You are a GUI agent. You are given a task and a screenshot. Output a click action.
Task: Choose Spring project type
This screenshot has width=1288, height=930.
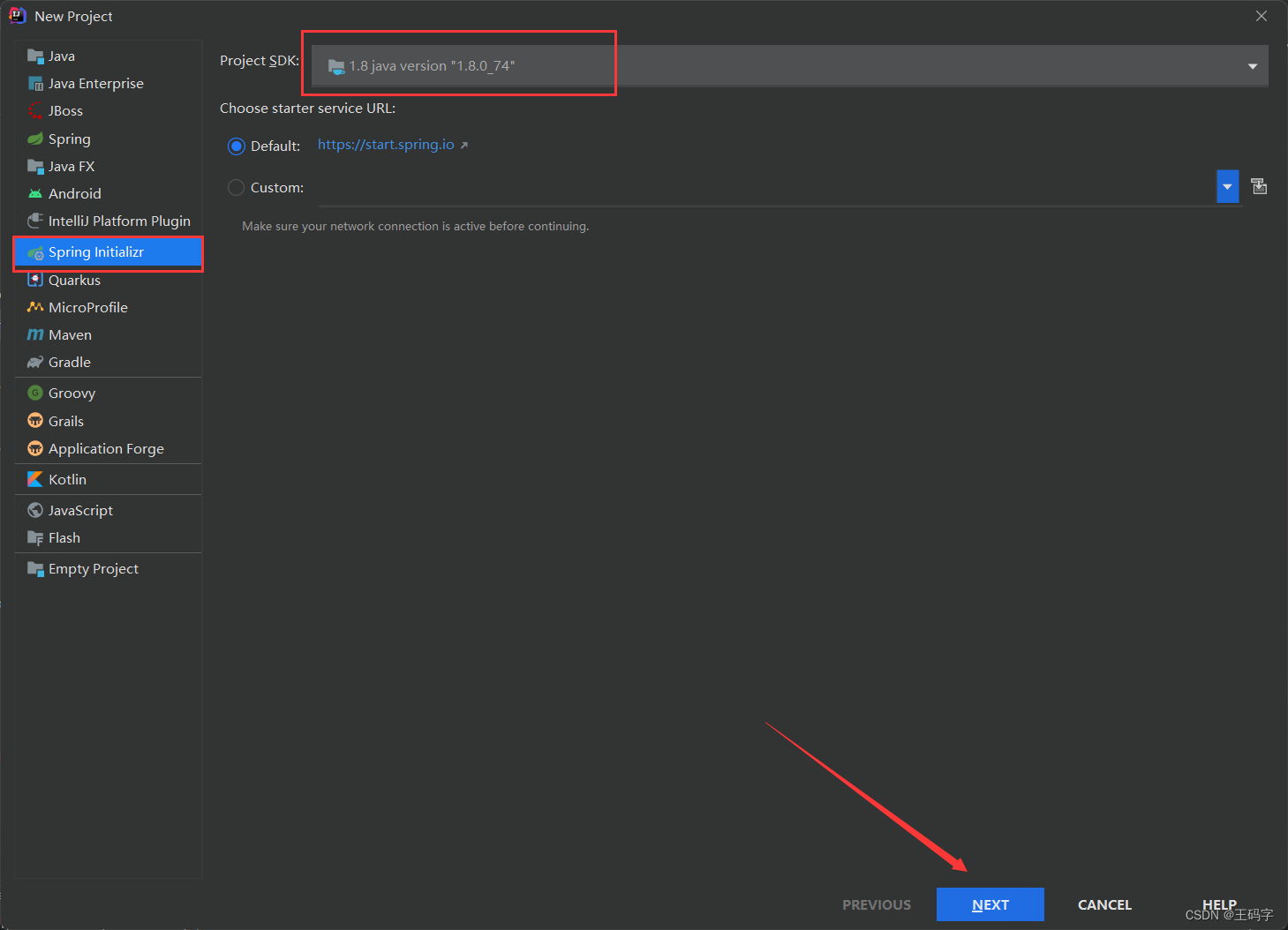pos(108,139)
